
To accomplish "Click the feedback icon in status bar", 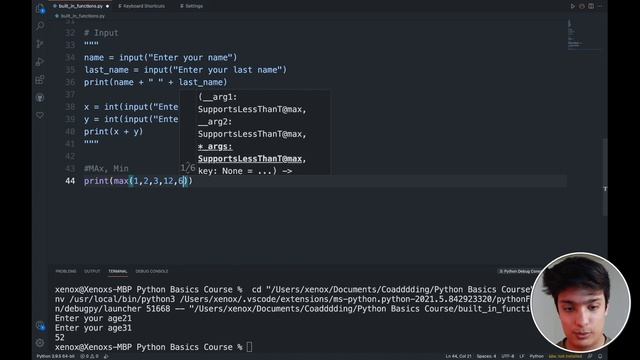I will point(590,356).
